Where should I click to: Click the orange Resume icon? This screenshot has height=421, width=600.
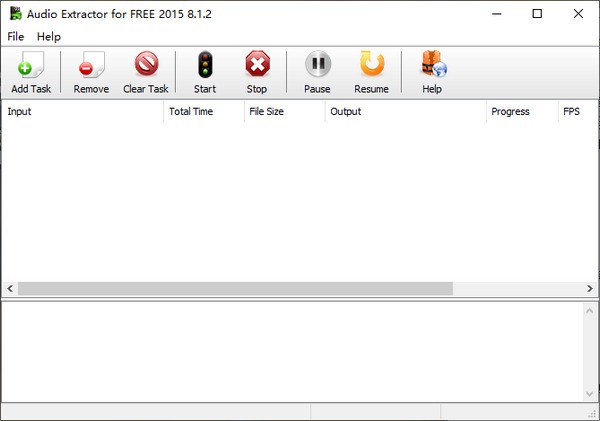(x=371, y=66)
